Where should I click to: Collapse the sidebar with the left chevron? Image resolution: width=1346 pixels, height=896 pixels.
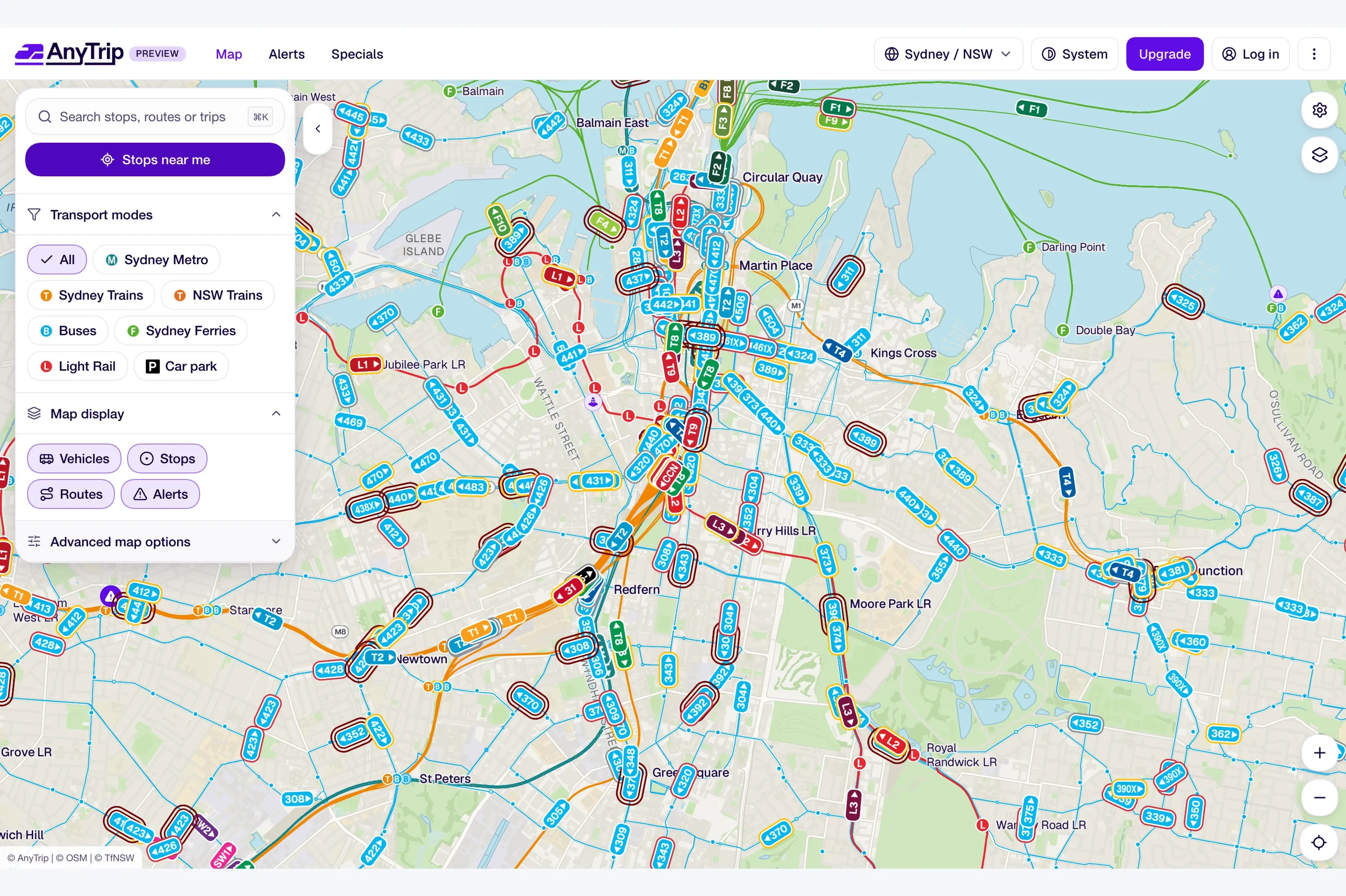click(x=318, y=129)
